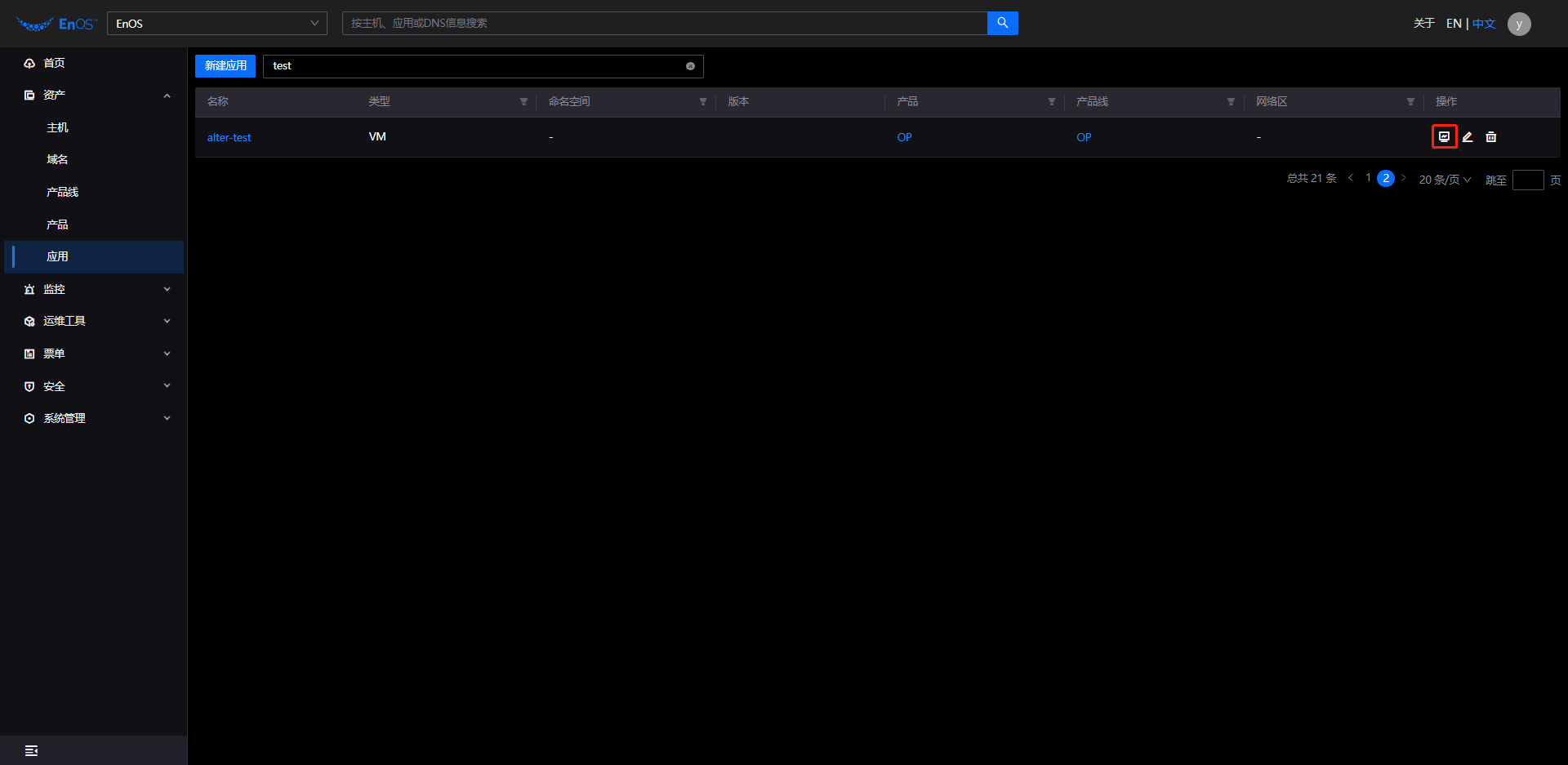Click the 新建应用 button
The width and height of the screenshot is (1568, 765).
coord(225,66)
